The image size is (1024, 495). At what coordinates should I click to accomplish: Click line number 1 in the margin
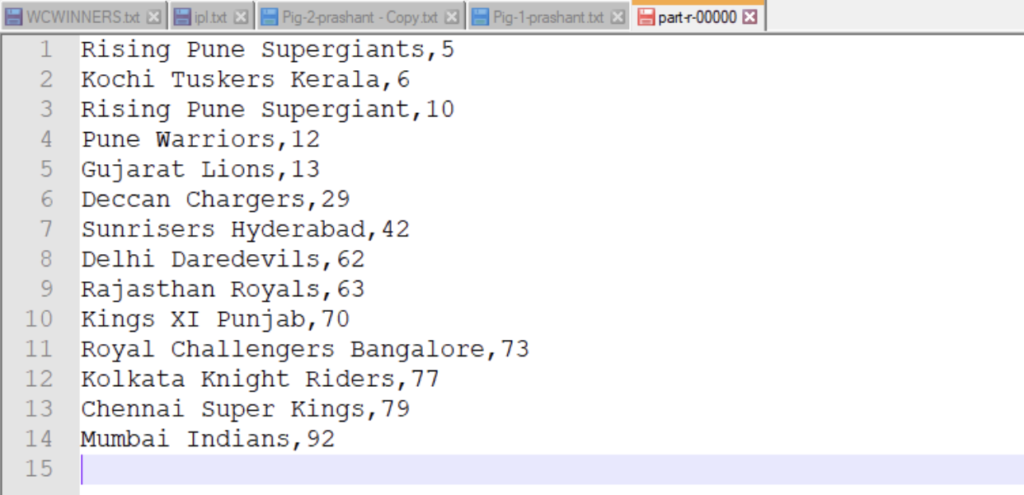[45, 49]
